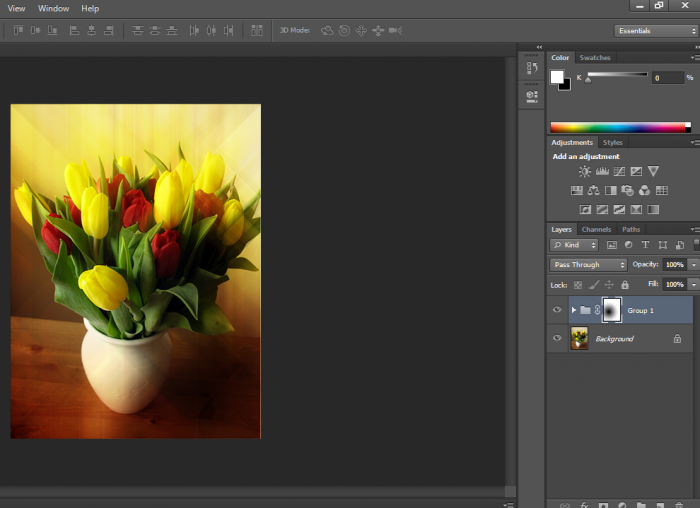Switch to the Channels tab

click(x=596, y=229)
